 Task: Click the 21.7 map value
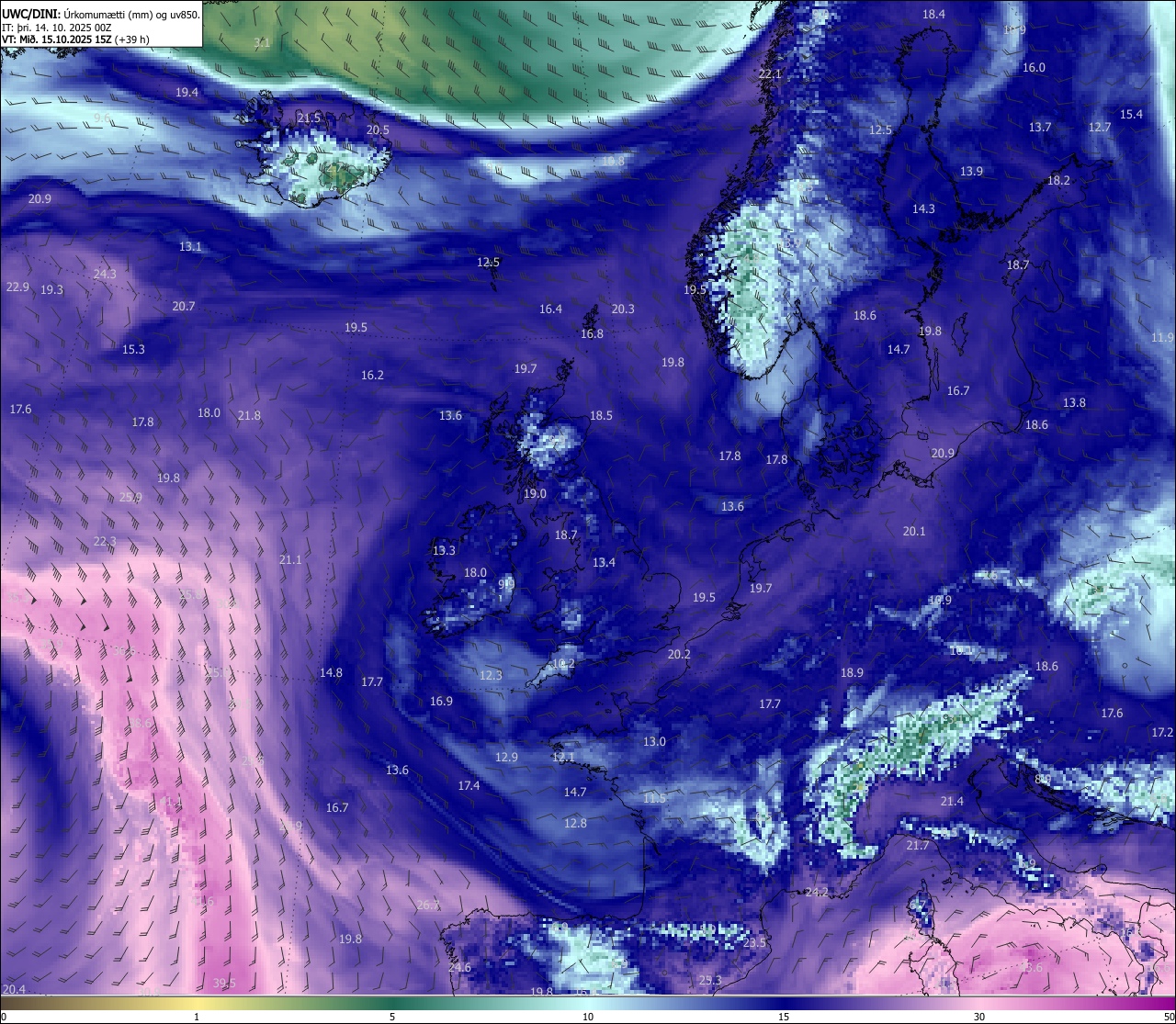tap(917, 846)
